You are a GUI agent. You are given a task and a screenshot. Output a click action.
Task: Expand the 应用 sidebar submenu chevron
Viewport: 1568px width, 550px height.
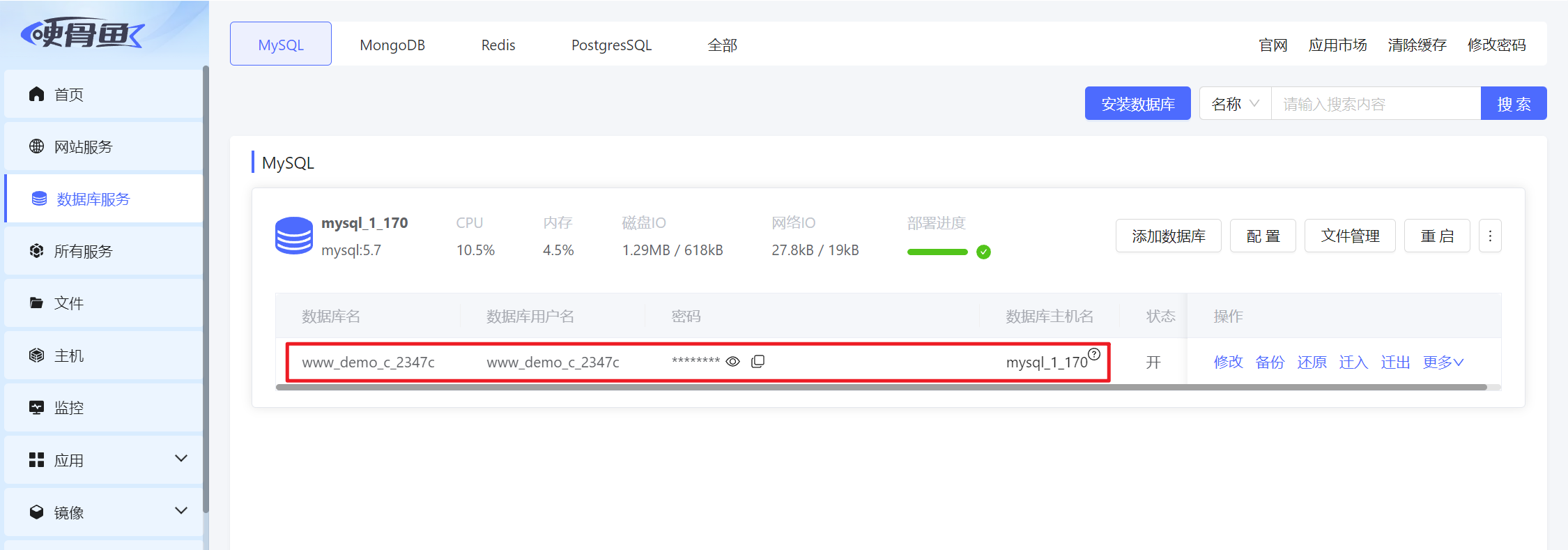[181, 459]
